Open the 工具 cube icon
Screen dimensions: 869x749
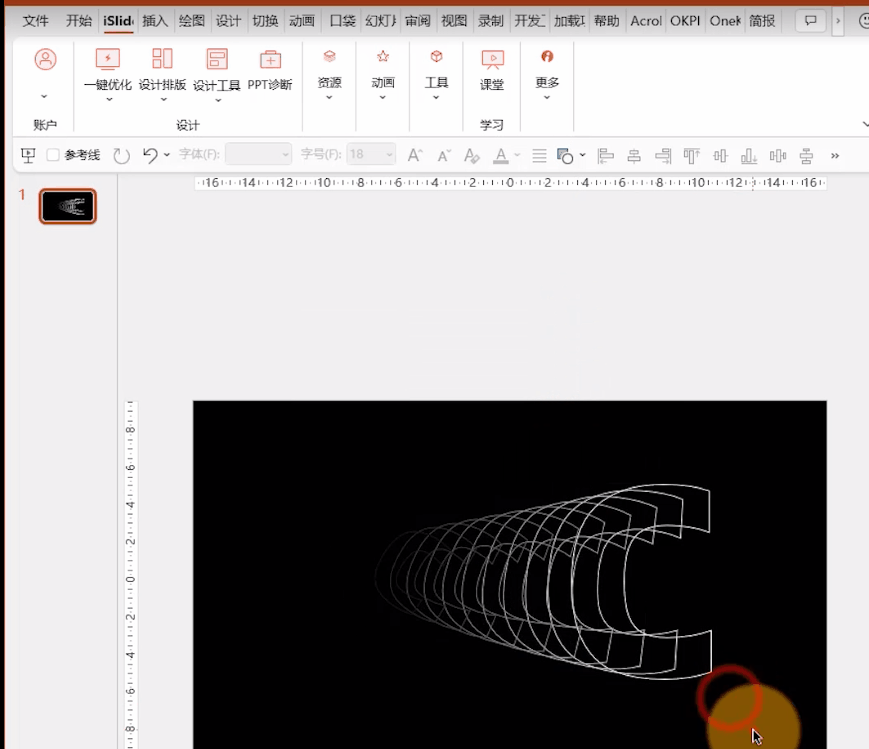click(436, 56)
